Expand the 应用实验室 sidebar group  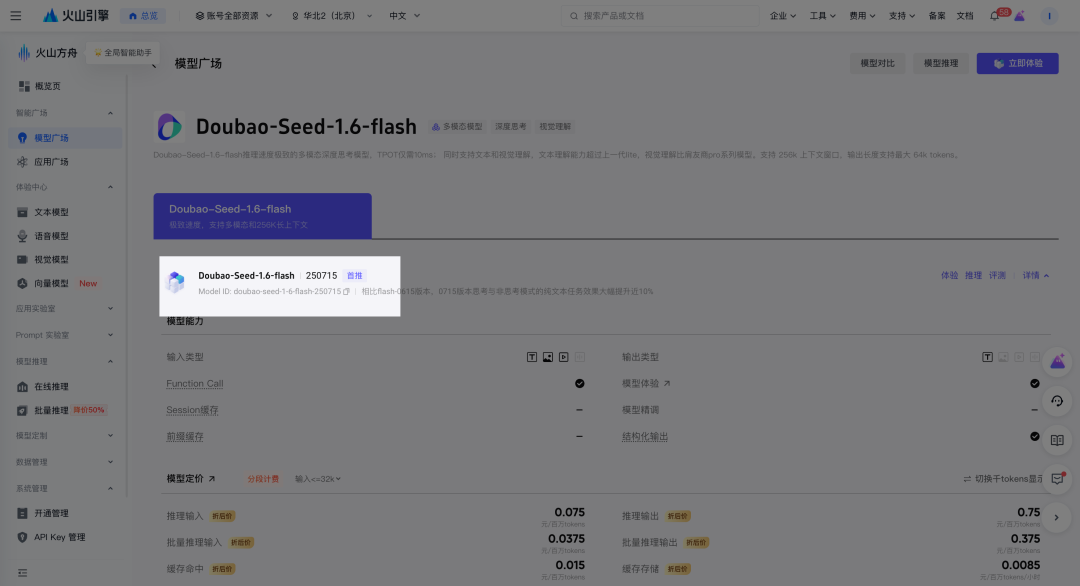pyautogui.click(x=110, y=308)
